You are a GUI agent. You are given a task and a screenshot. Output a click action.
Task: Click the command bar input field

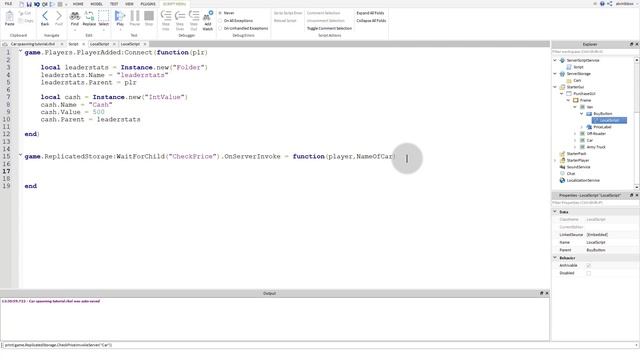318,345
